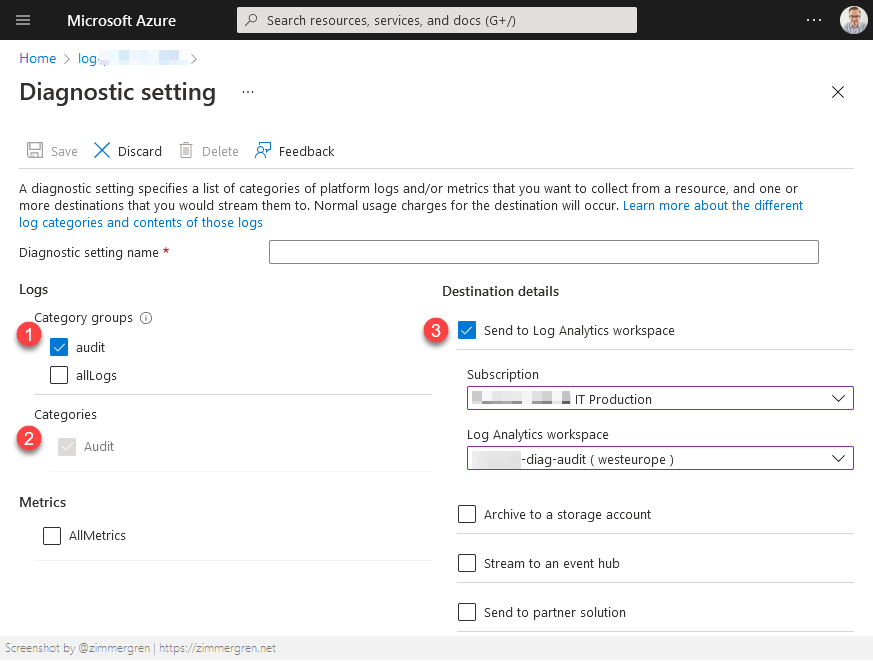The height and width of the screenshot is (661, 873).
Task: Navigate back to Home via breadcrumb
Action: click(x=37, y=58)
